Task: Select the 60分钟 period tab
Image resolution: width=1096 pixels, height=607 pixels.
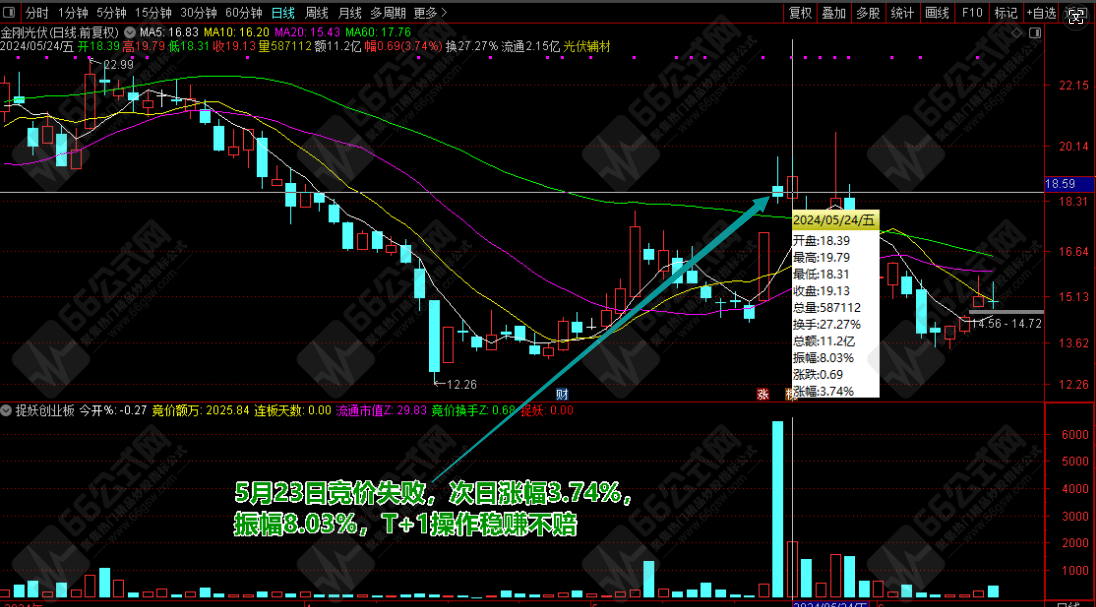Action: tap(243, 13)
